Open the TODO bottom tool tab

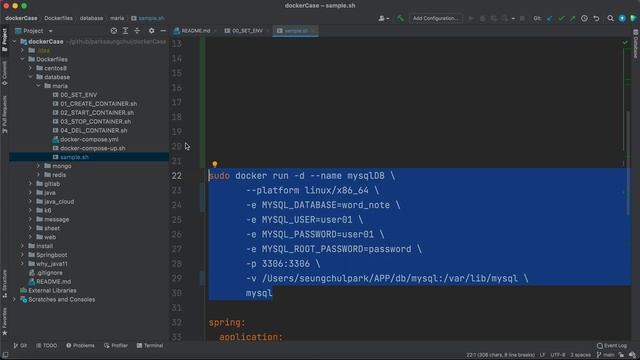[47, 346]
